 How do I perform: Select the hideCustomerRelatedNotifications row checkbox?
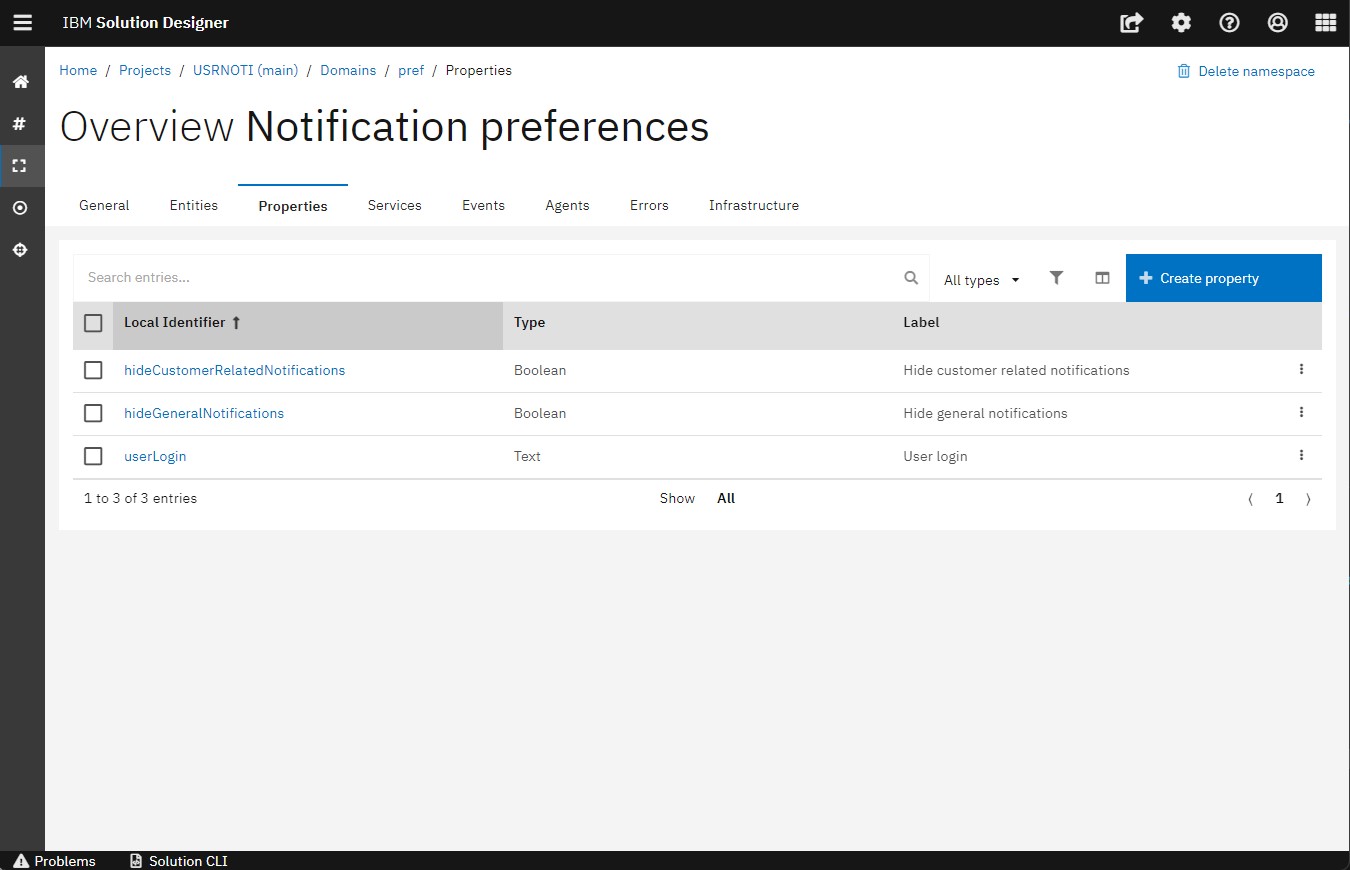pyautogui.click(x=93, y=370)
